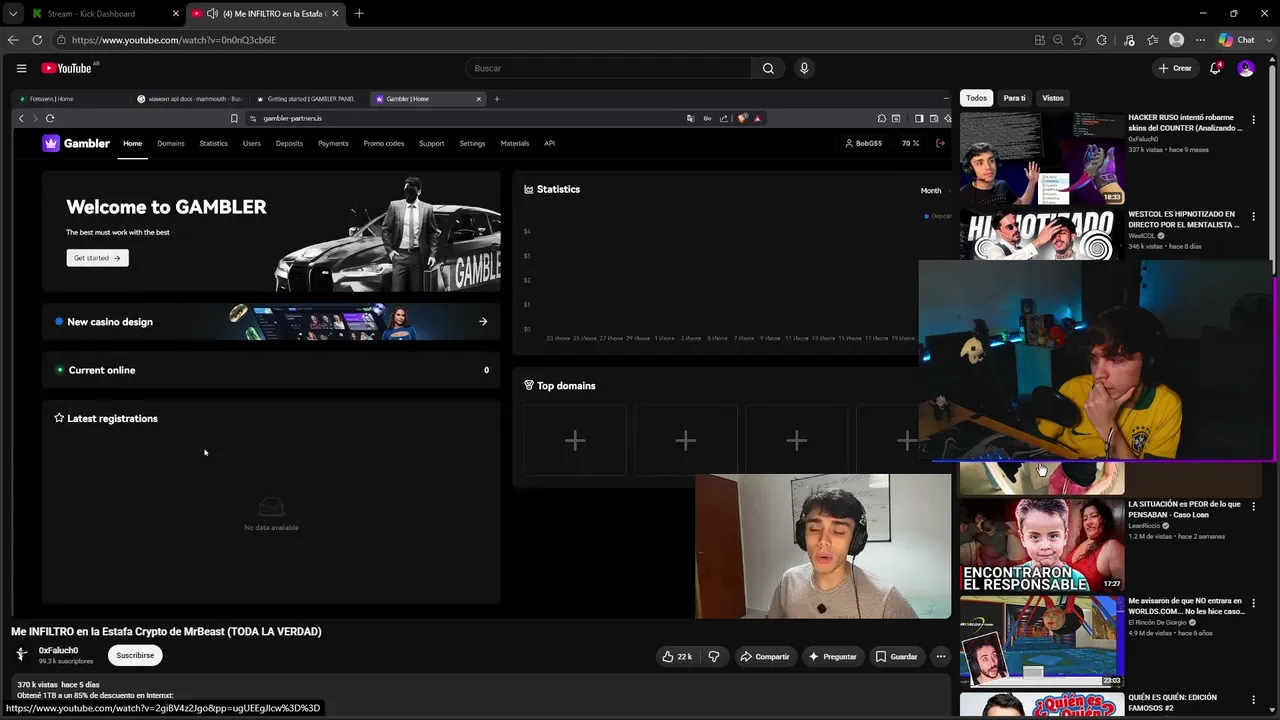This screenshot has width=1280, height=720.
Task: Open the WESTCOL hipnotizado video thumbnail
Action: click(x=1042, y=234)
